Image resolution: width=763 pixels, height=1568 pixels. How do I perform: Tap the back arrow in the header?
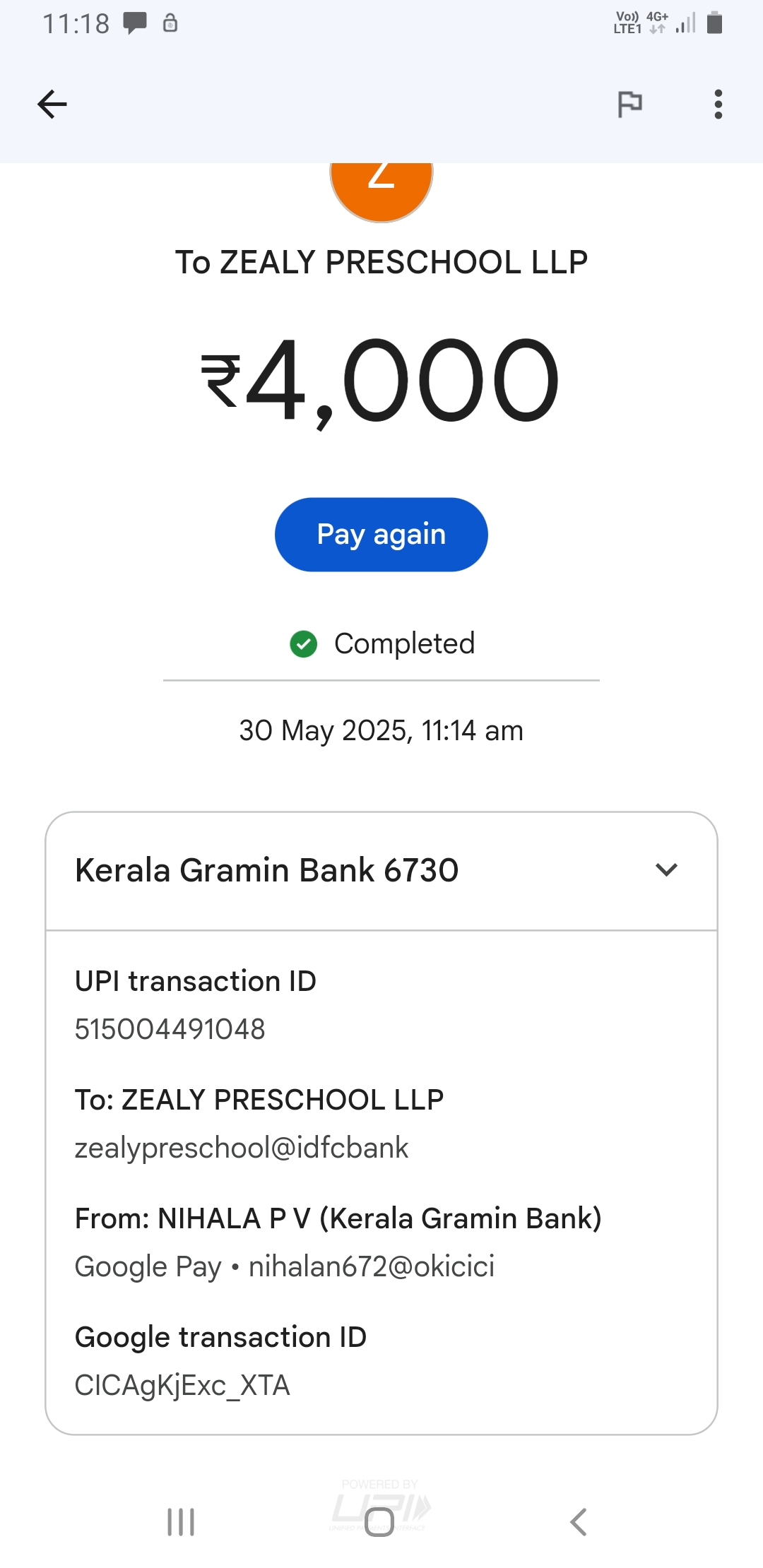pyautogui.click(x=52, y=105)
